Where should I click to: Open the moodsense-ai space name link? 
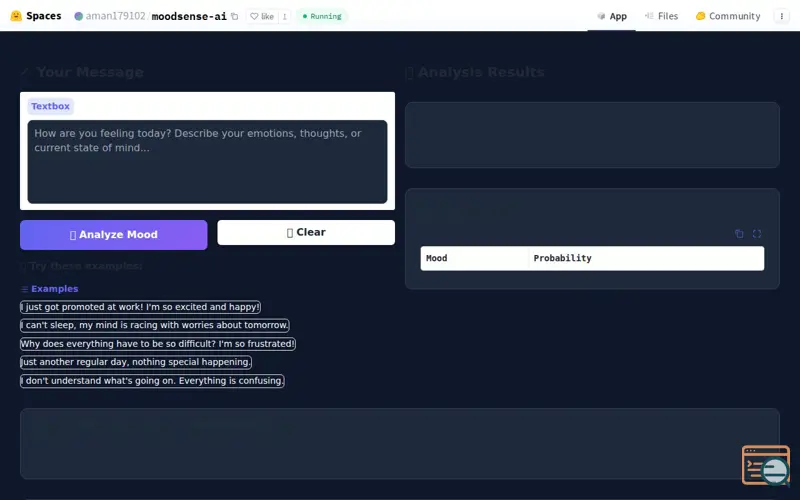coord(189,16)
